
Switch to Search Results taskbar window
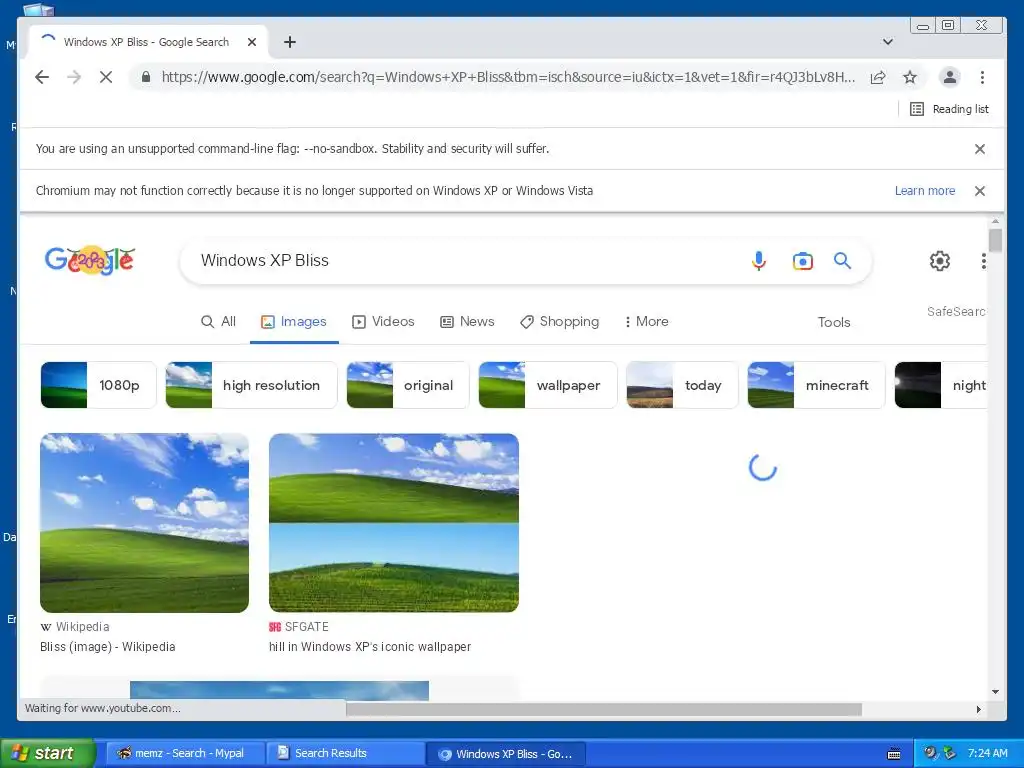[x=345, y=754]
